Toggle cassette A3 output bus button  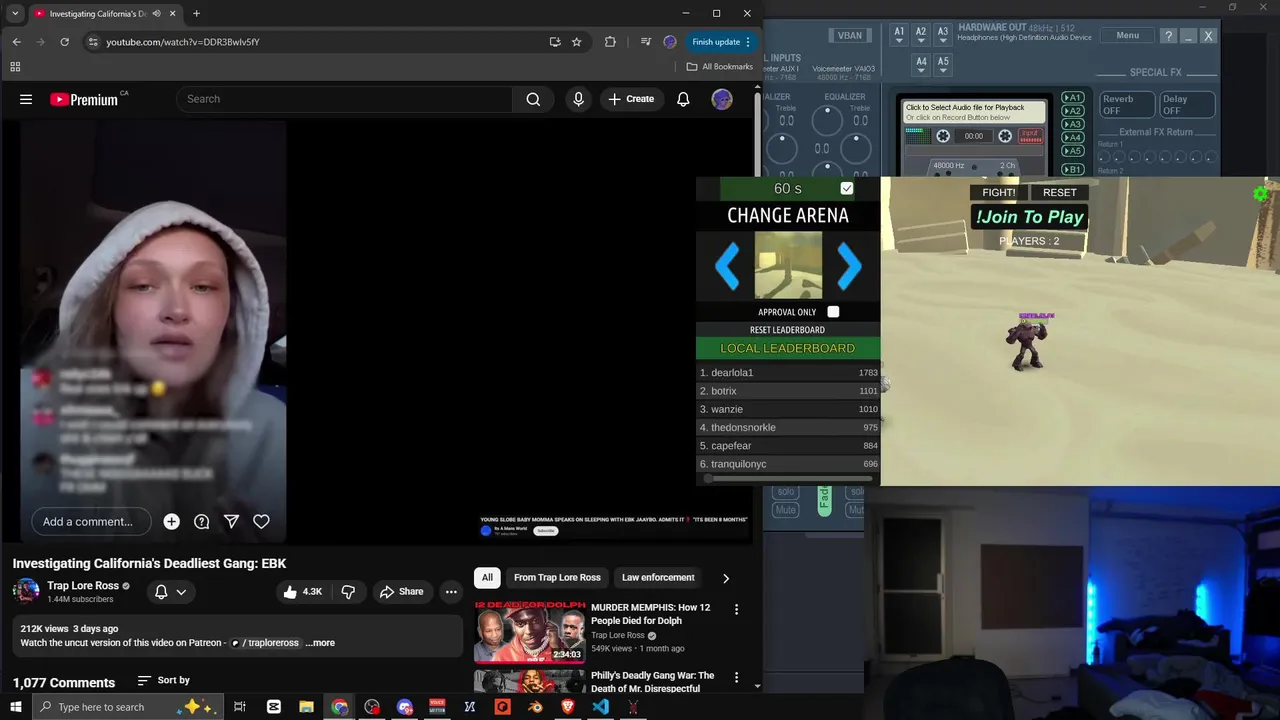tap(1072, 124)
